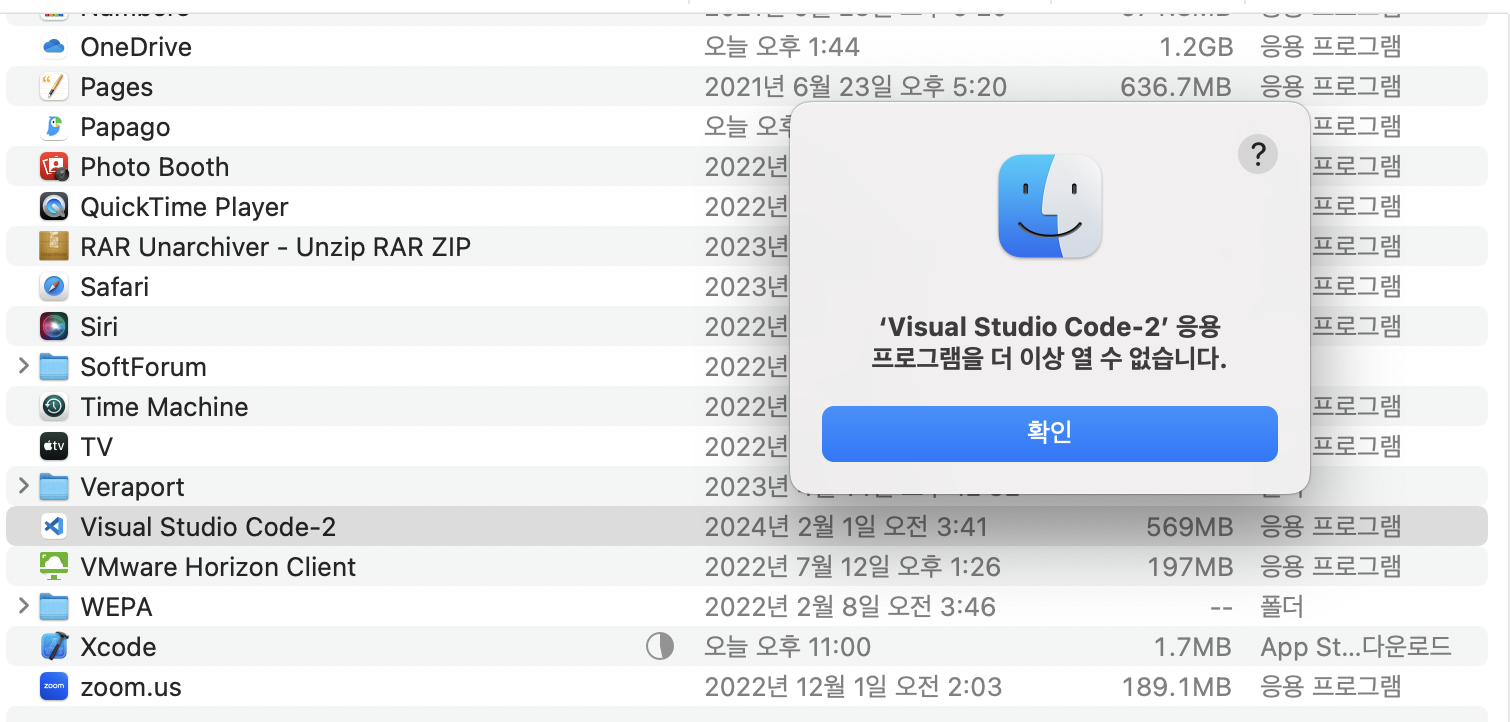Image resolution: width=1510 pixels, height=722 pixels.
Task: Click the Xcode hammer icon
Action: click(x=54, y=647)
